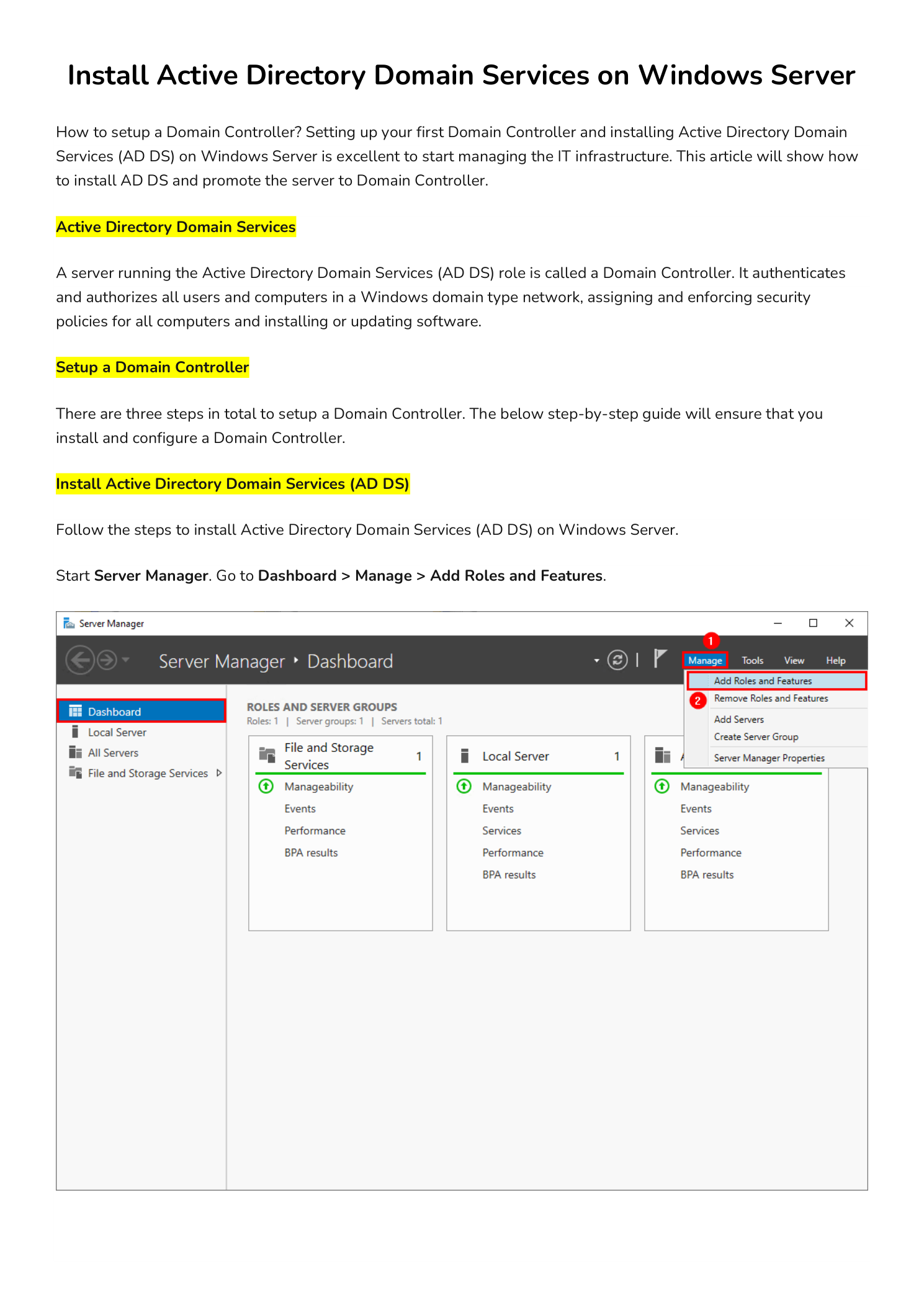Select Create Server Group menu entry
Viewport: 924px width, 1306px height.
coord(756,737)
